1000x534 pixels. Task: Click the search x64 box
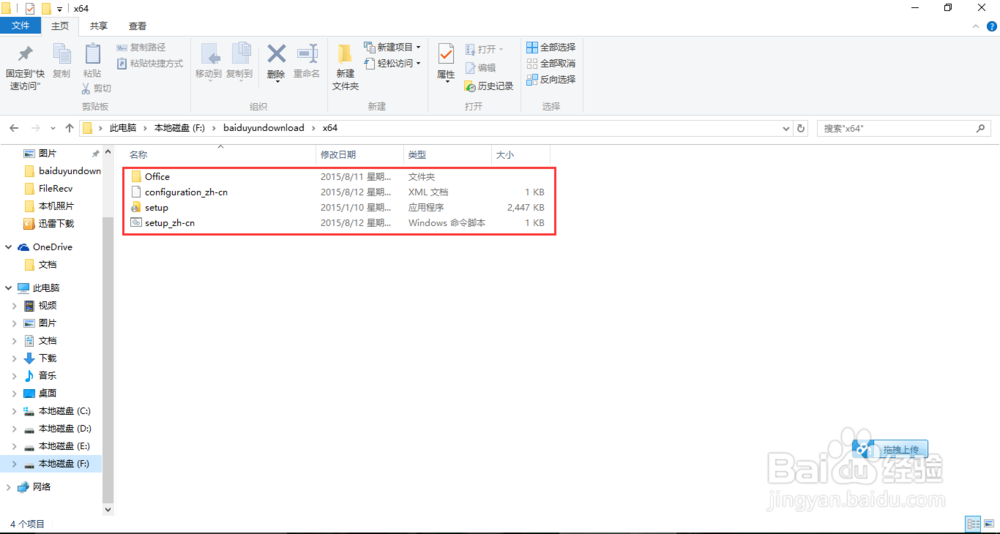point(904,128)
